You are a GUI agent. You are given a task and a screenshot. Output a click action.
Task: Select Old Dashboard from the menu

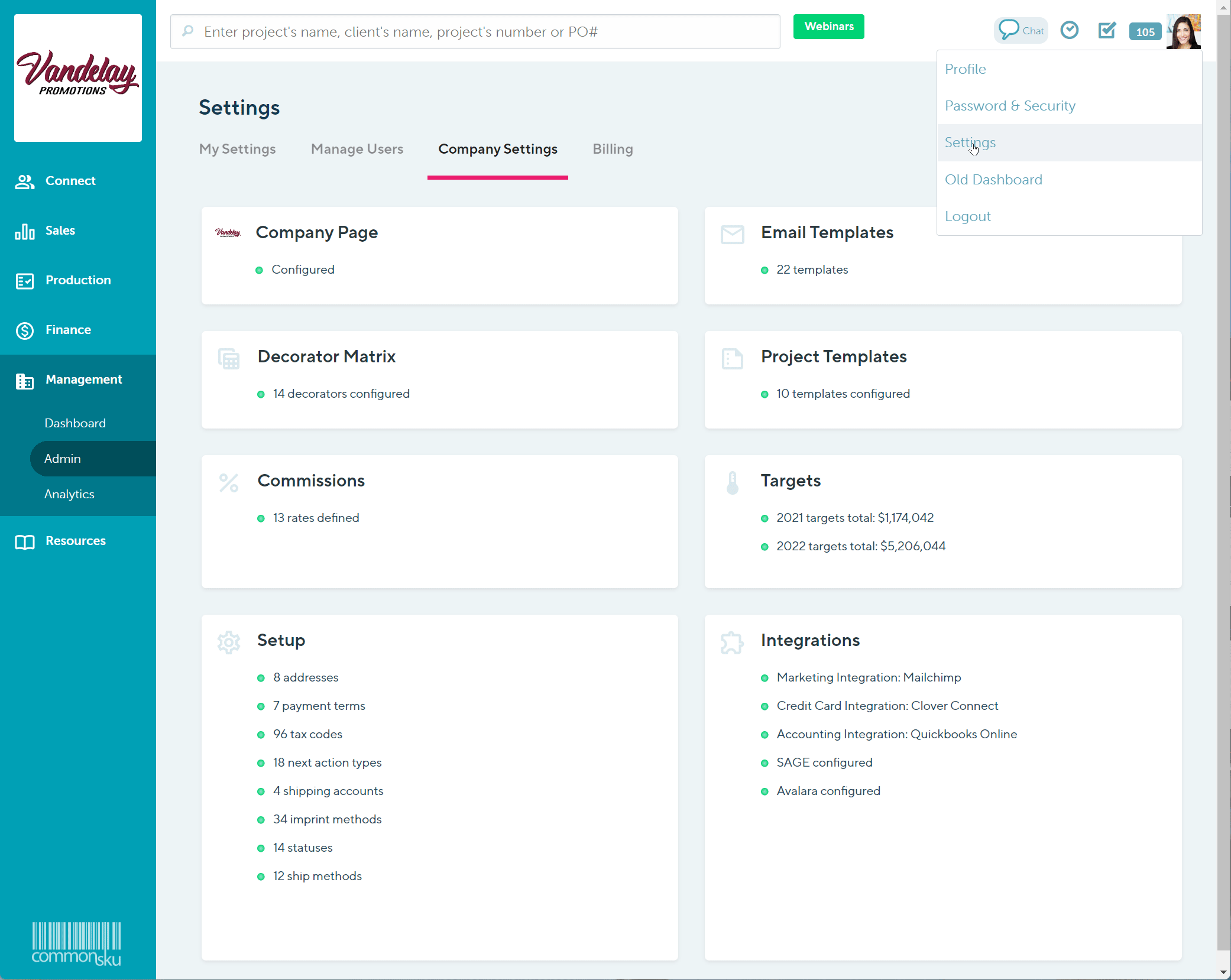[994, 179]
